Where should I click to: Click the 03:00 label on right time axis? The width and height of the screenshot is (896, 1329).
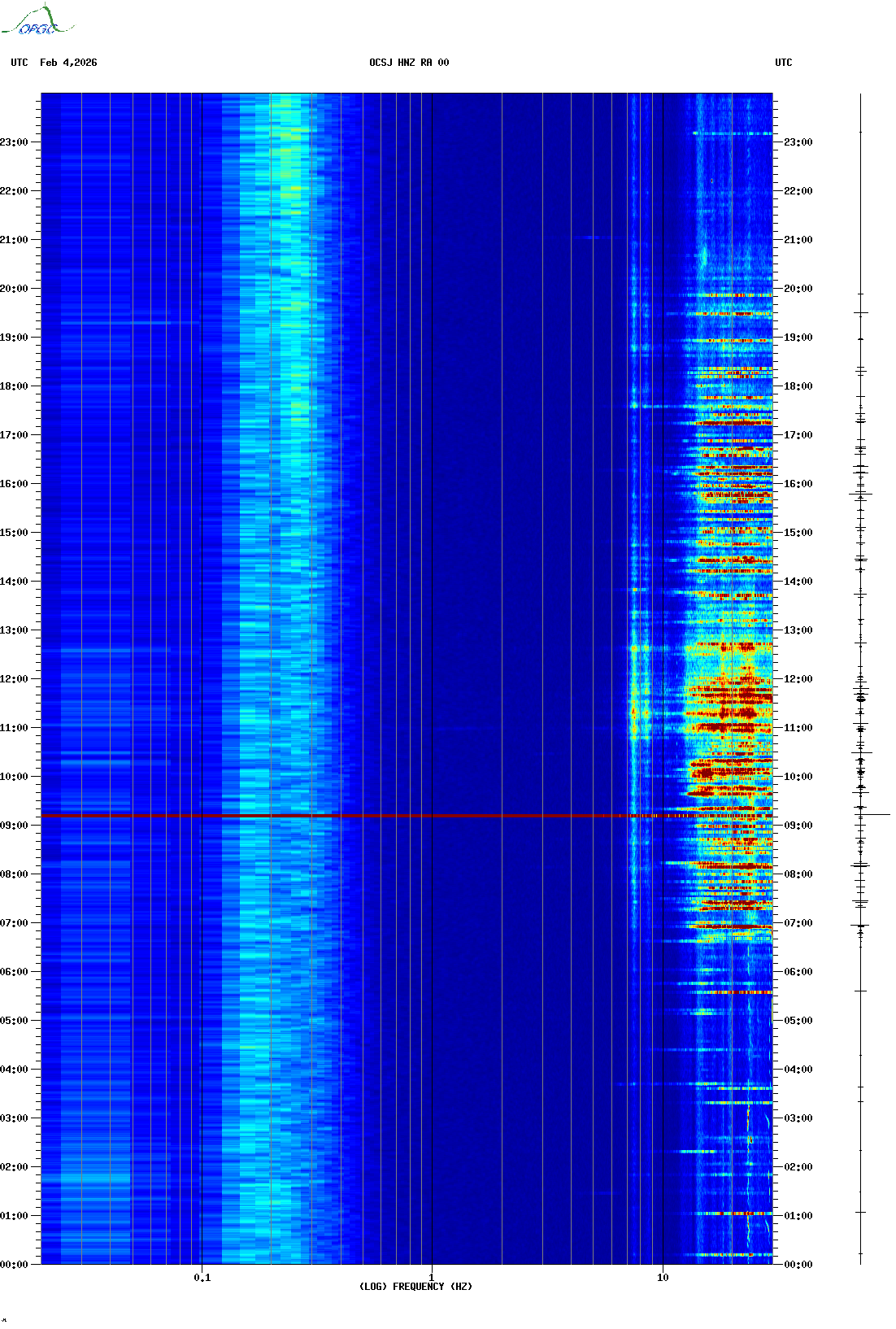click(x=798, y=1118)
